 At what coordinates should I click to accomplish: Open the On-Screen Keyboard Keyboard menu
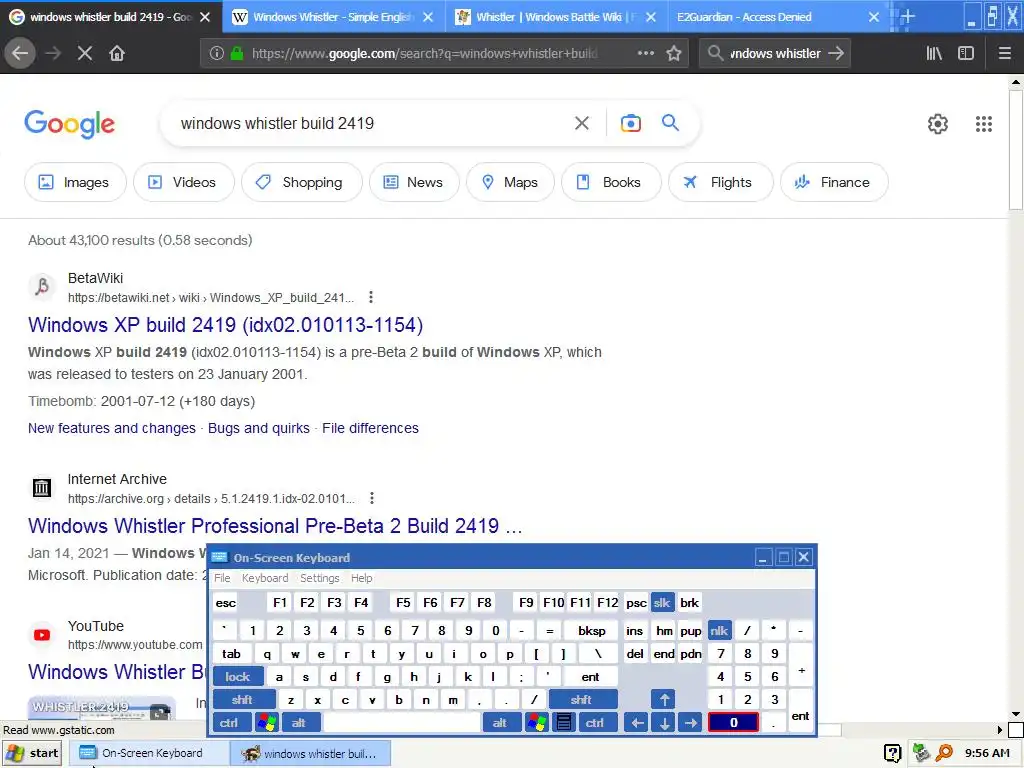pos(265,578)
